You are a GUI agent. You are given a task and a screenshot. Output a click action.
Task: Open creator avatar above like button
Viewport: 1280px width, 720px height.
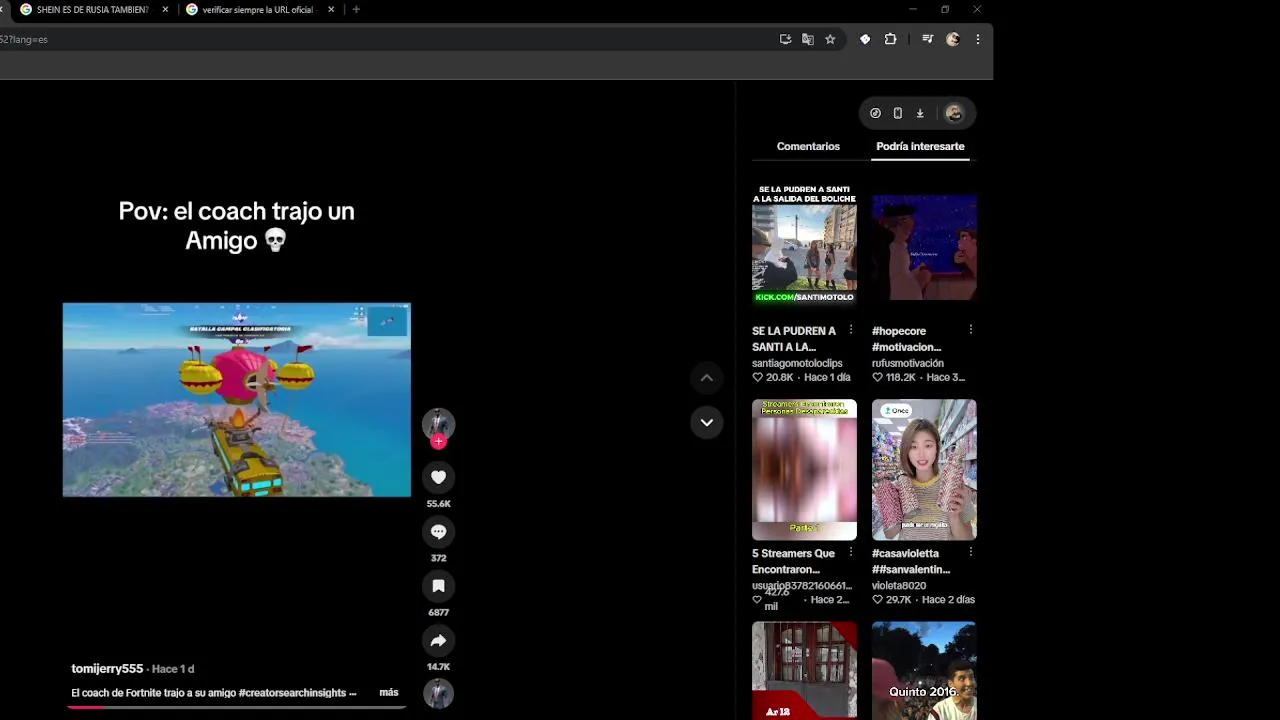pyautogui.click(x=438, y=423)
